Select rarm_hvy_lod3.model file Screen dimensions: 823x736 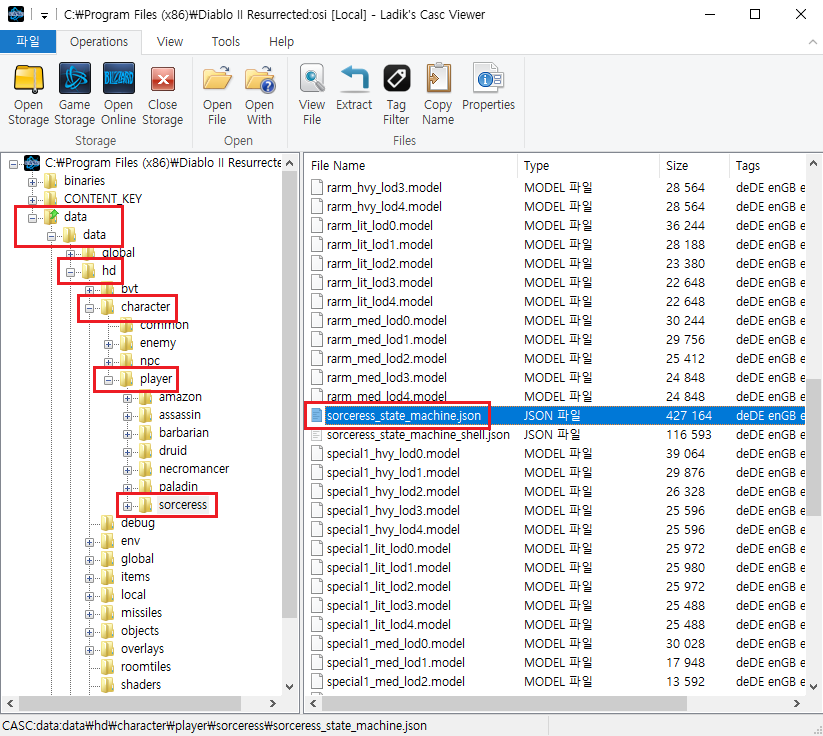(x=384, y=187)
